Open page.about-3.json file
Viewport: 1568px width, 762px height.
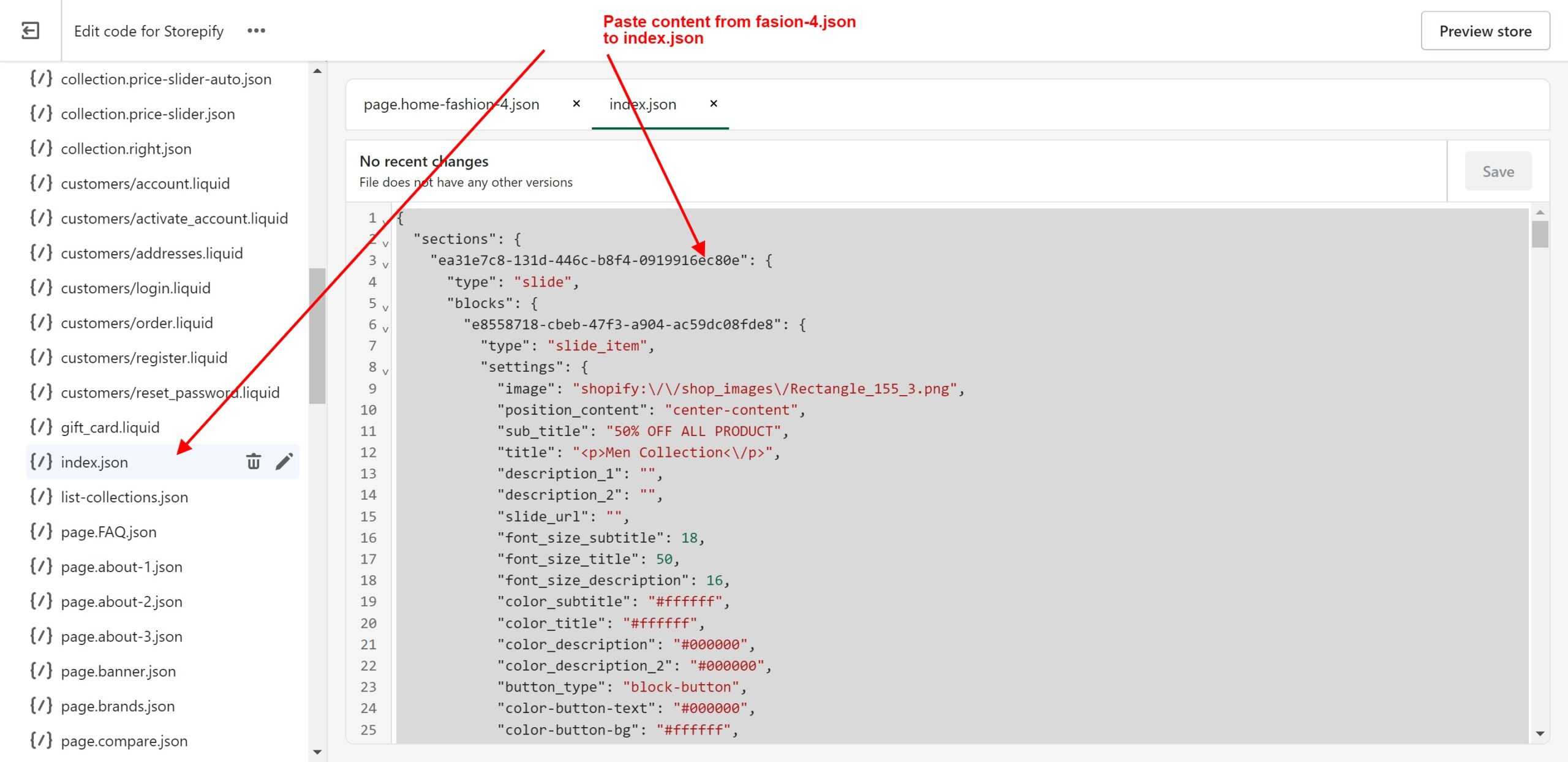121,637
